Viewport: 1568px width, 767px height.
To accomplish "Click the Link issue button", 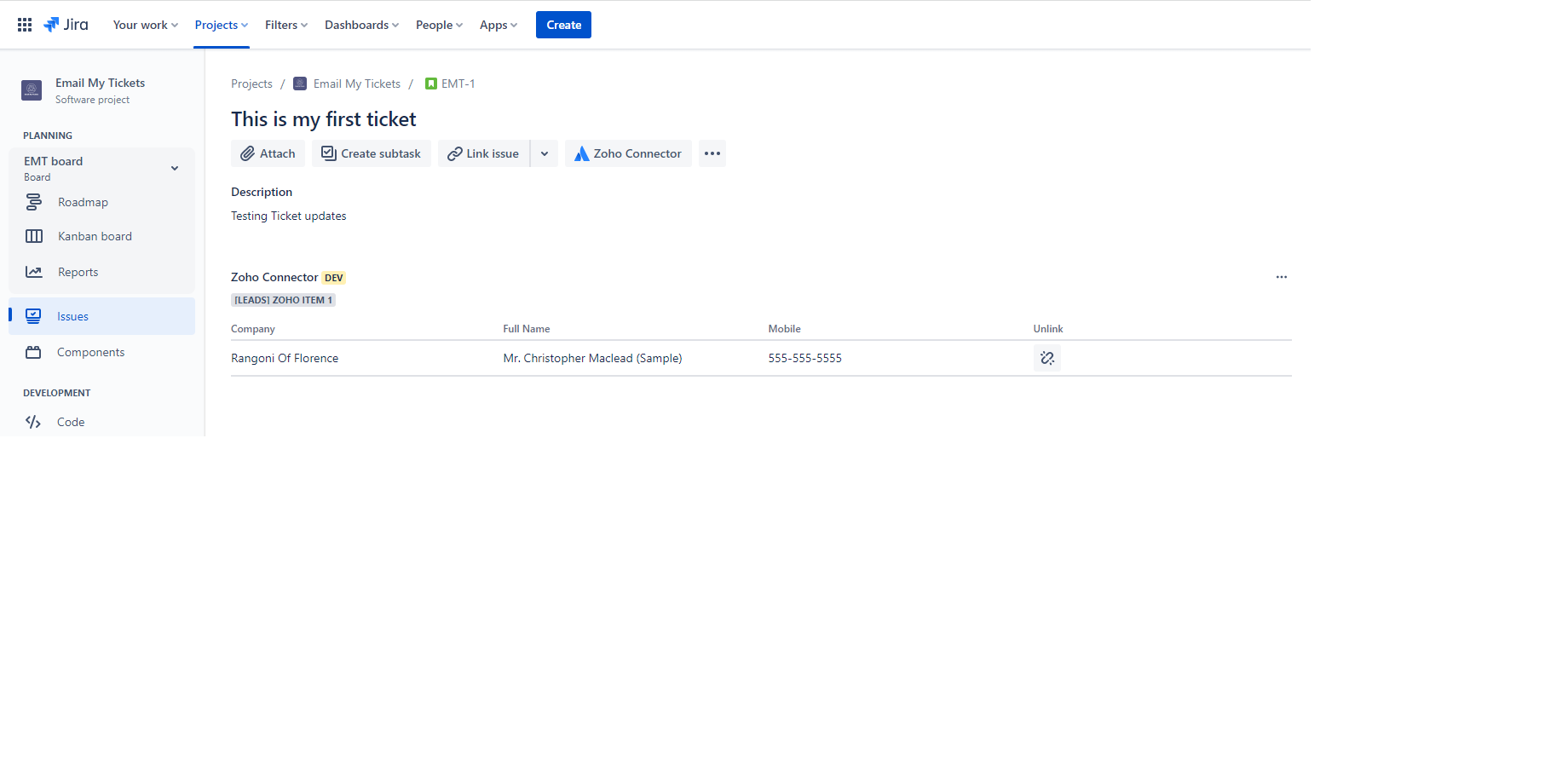I will point(483,153).
